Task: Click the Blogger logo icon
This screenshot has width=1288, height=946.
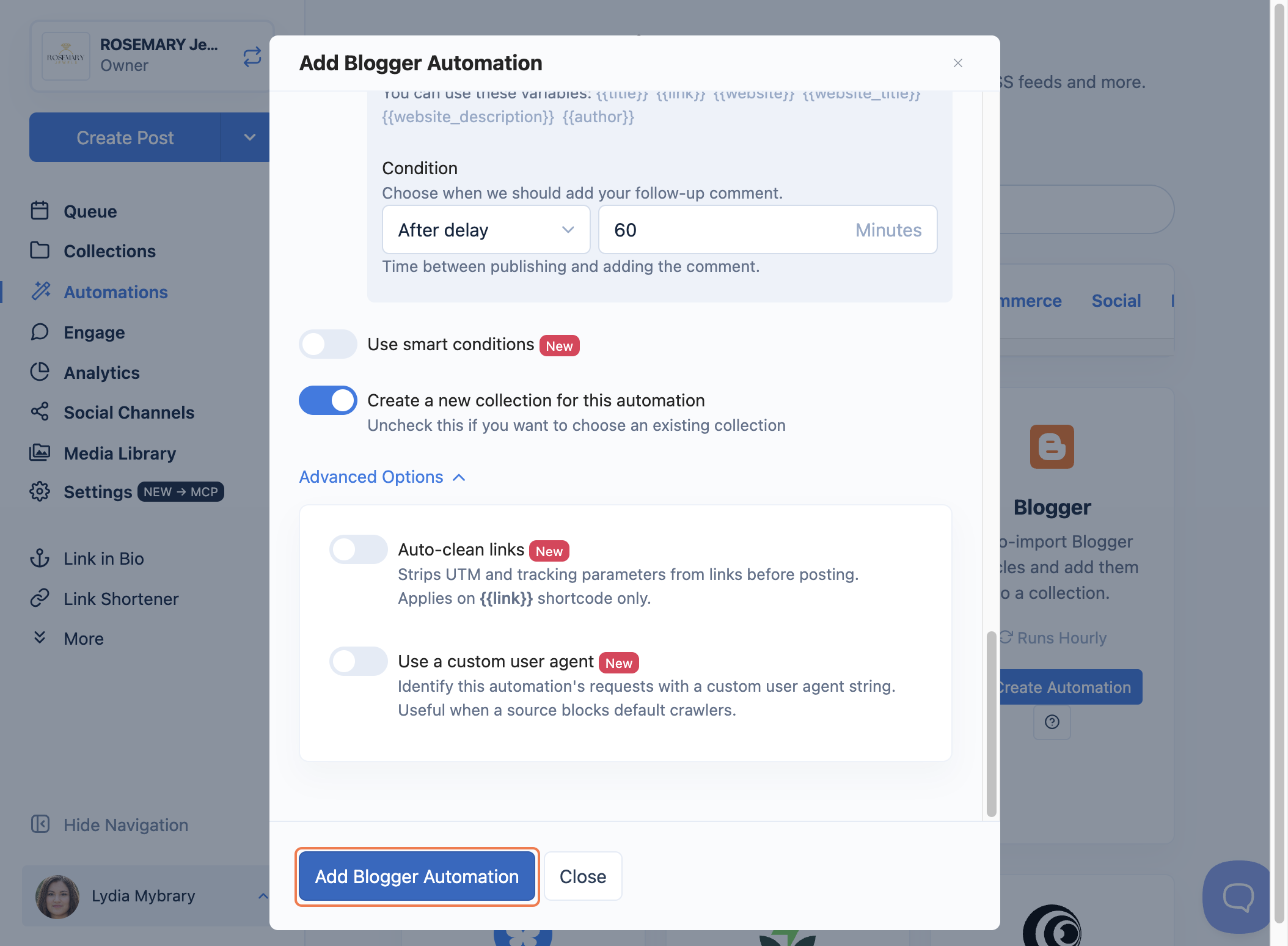Action: (1052, 447)
